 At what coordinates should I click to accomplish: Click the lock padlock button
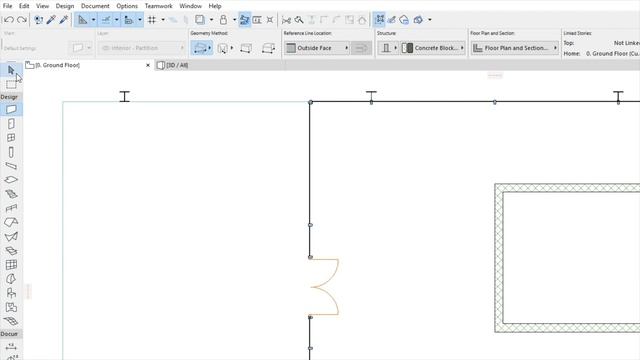(223, 20)
